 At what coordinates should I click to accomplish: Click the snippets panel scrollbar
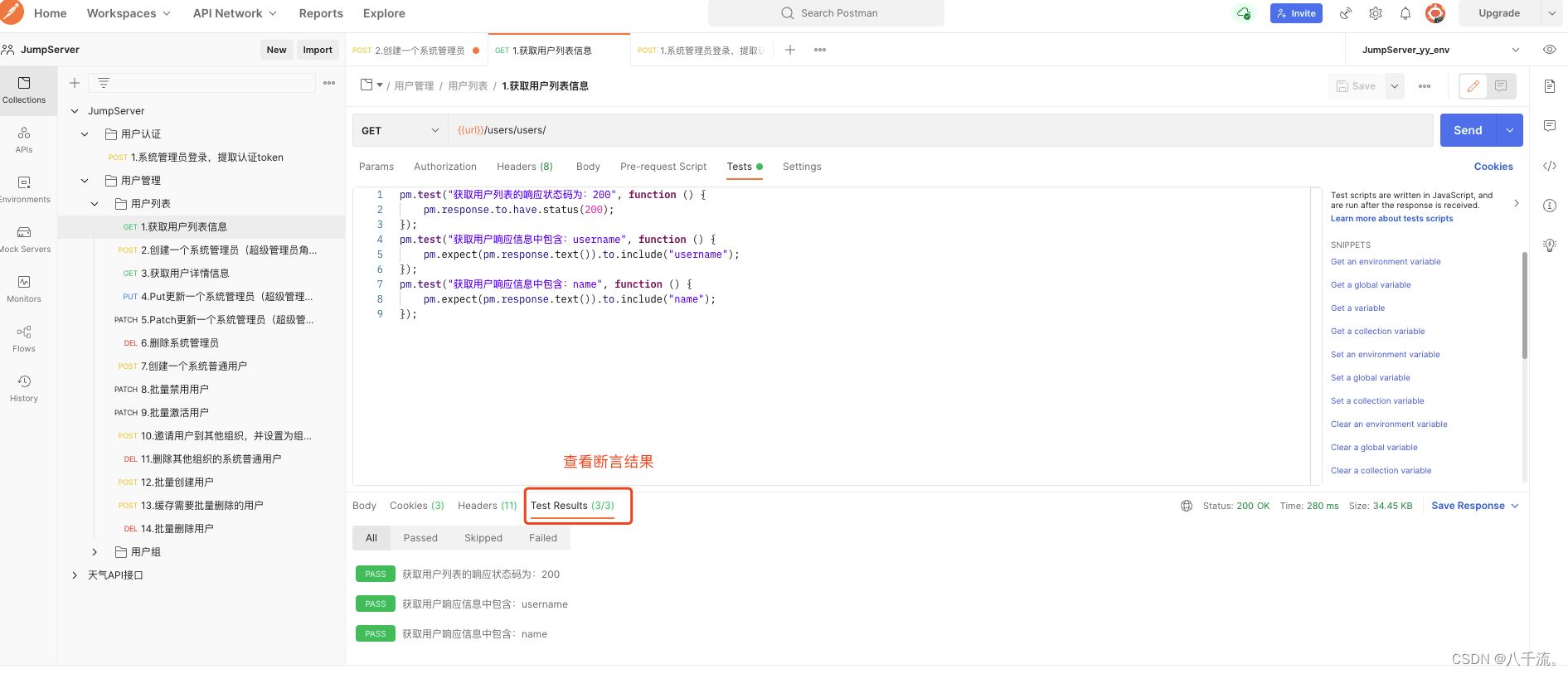[x=1524, y=305]
